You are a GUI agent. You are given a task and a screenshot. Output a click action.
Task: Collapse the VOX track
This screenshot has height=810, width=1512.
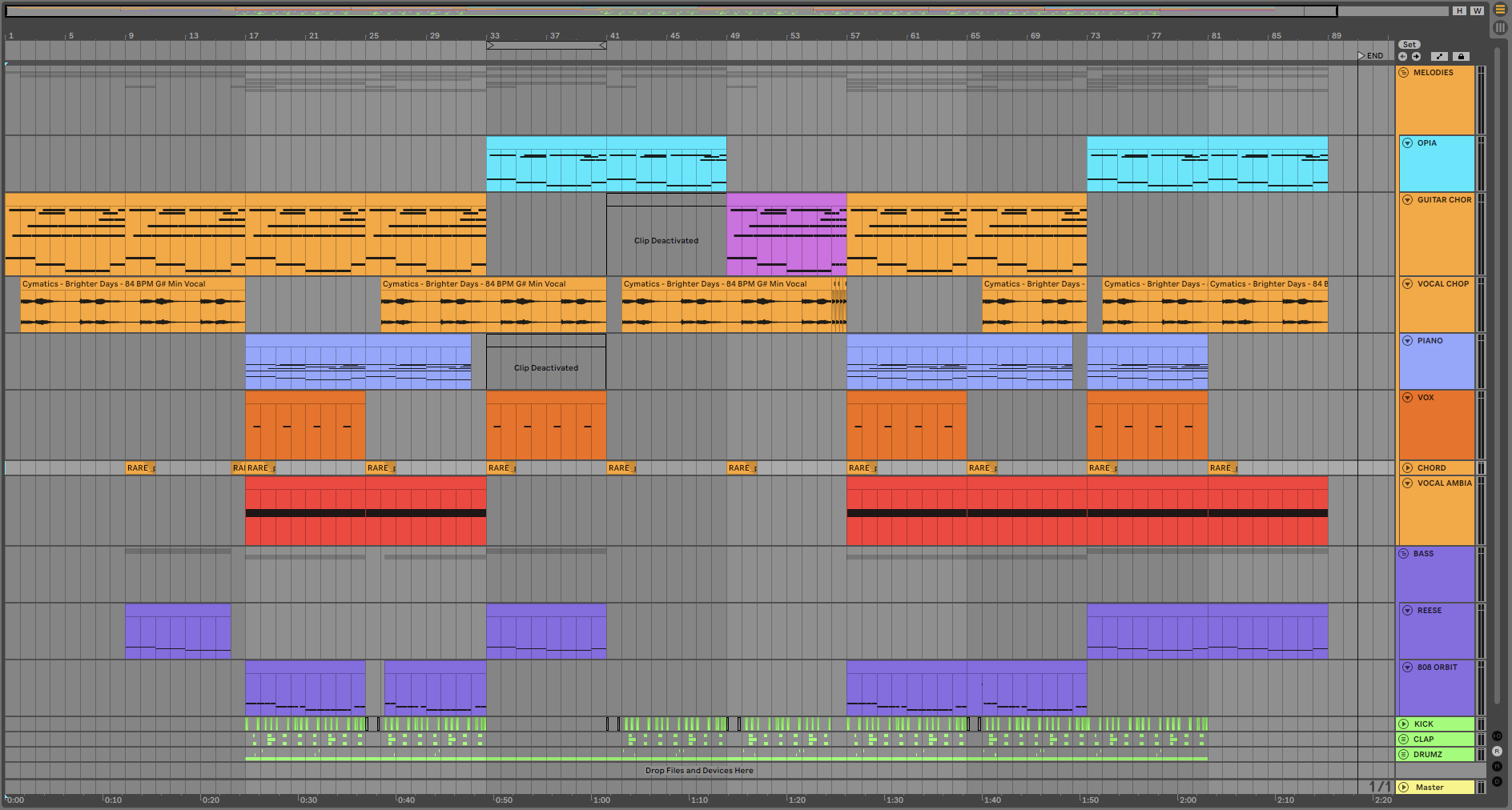1407,398
